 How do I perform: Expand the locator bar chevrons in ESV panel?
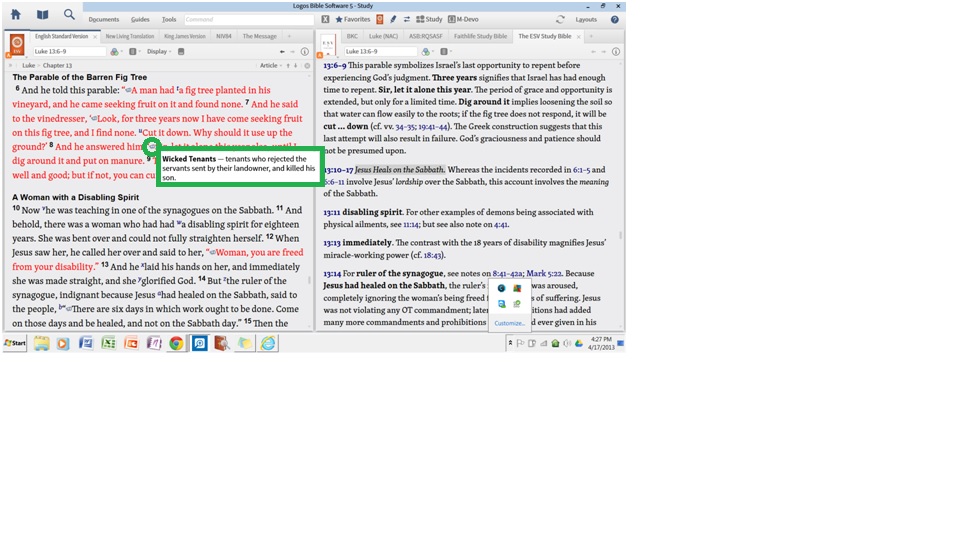tap(10, 66)
